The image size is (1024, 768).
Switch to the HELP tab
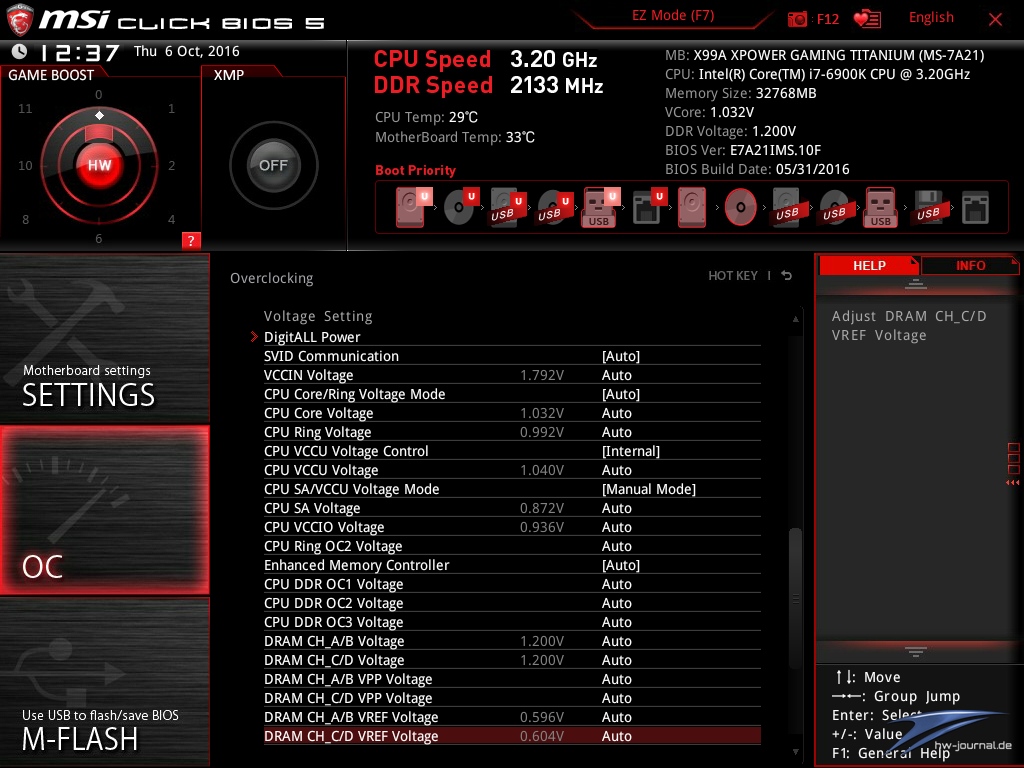coord(869,265)
